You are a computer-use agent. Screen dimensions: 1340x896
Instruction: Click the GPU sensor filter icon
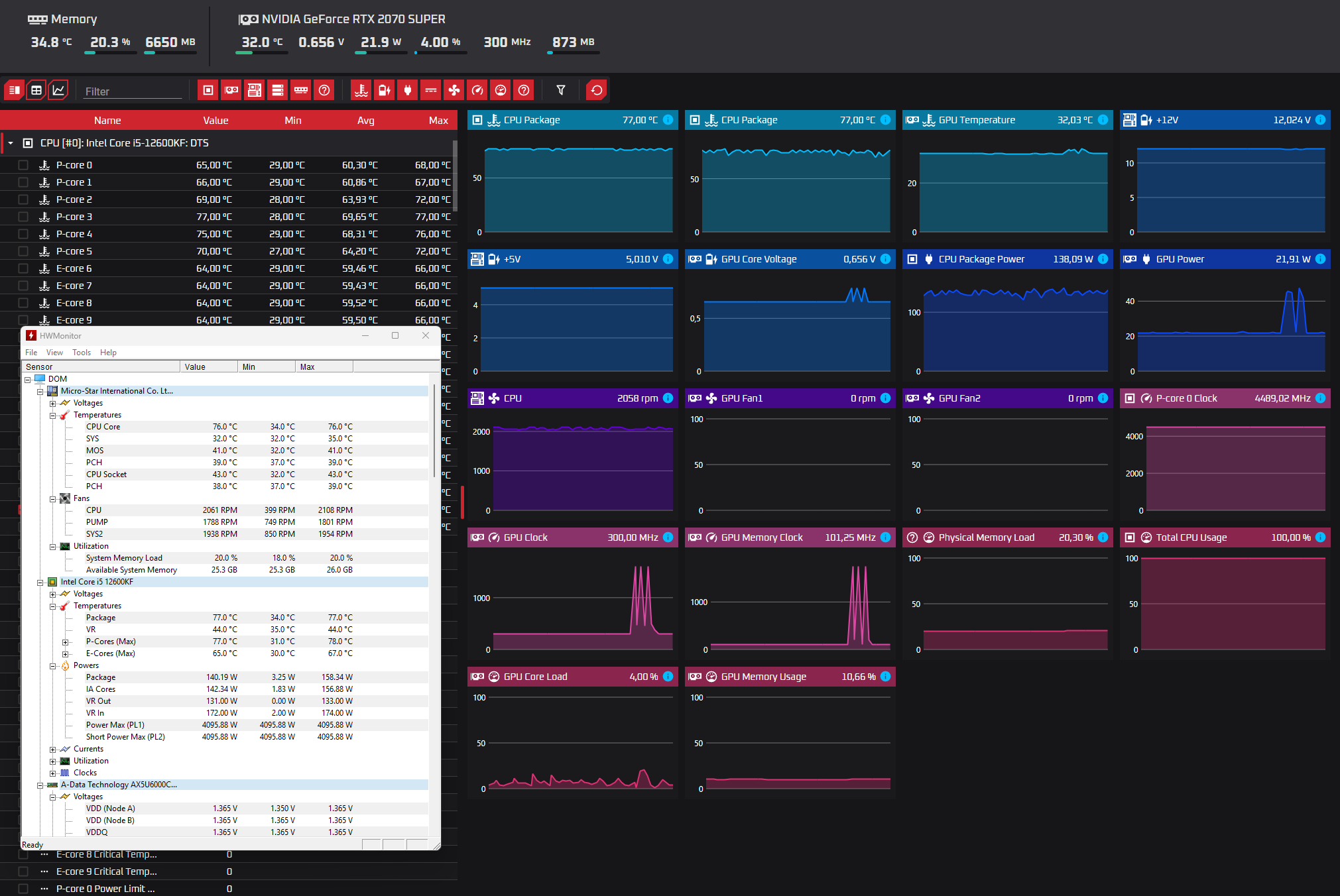[x=231, y=90]
